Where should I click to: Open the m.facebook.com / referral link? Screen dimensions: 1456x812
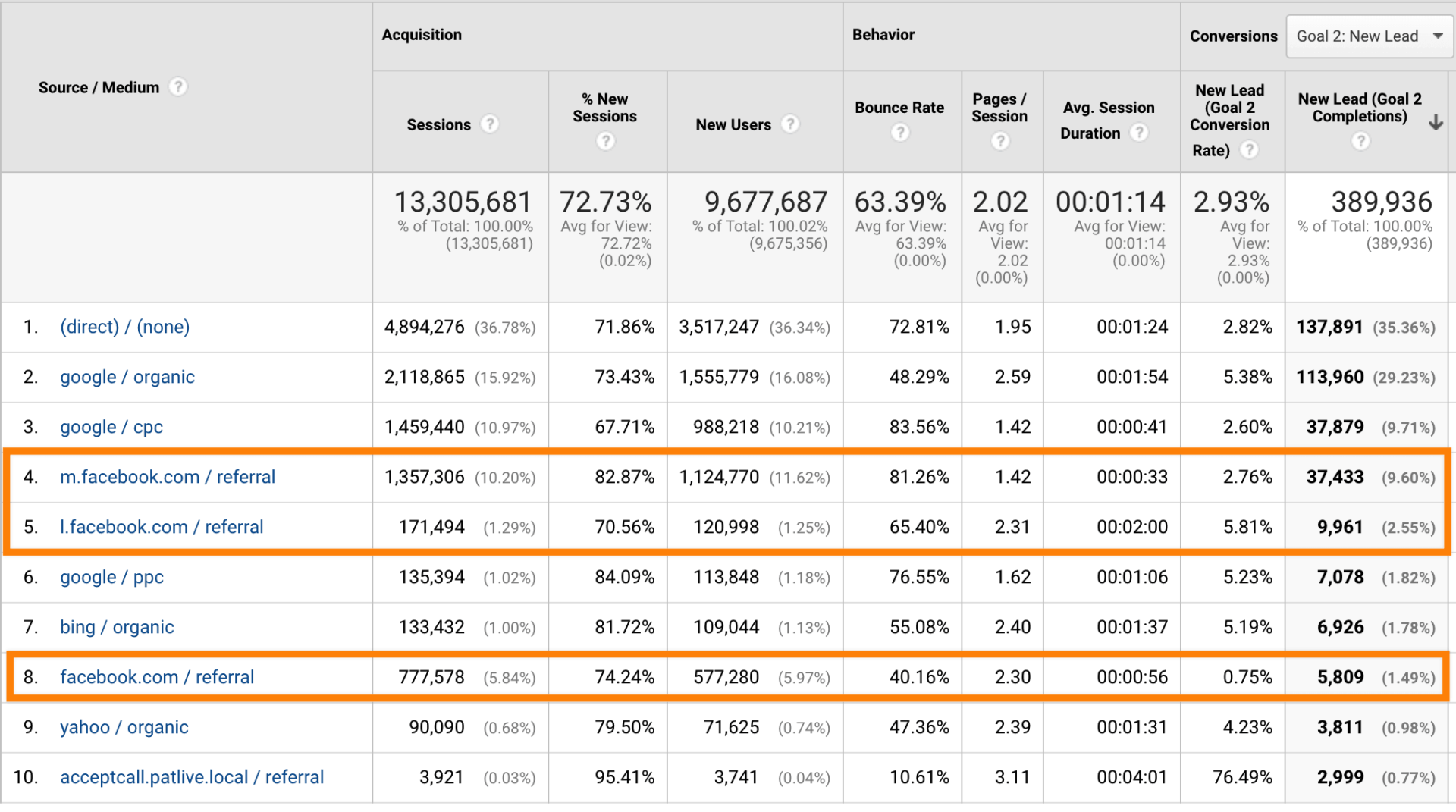[x=168, y=477]
